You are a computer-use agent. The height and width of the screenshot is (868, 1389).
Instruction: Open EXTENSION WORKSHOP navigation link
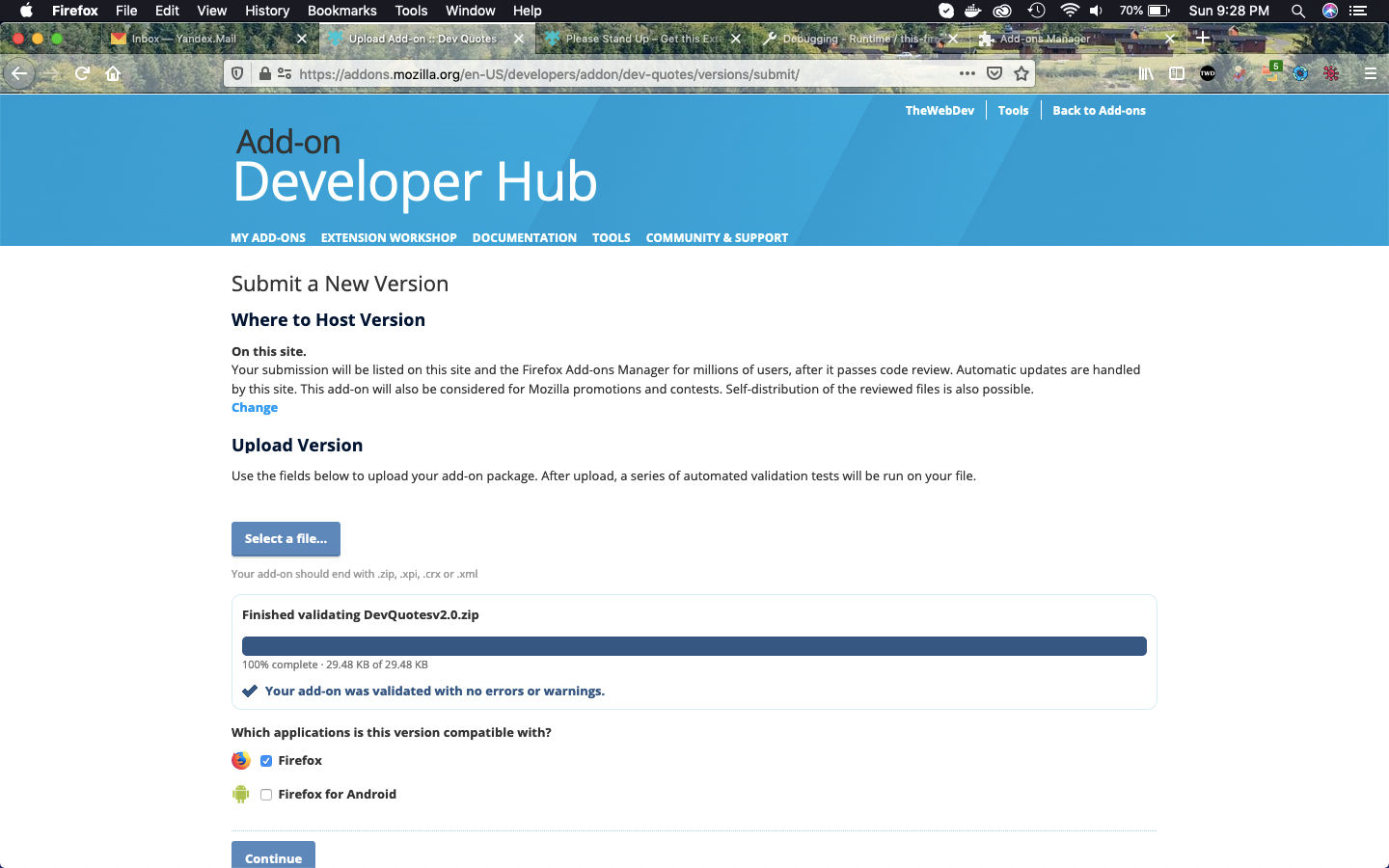tap(389, 237)
